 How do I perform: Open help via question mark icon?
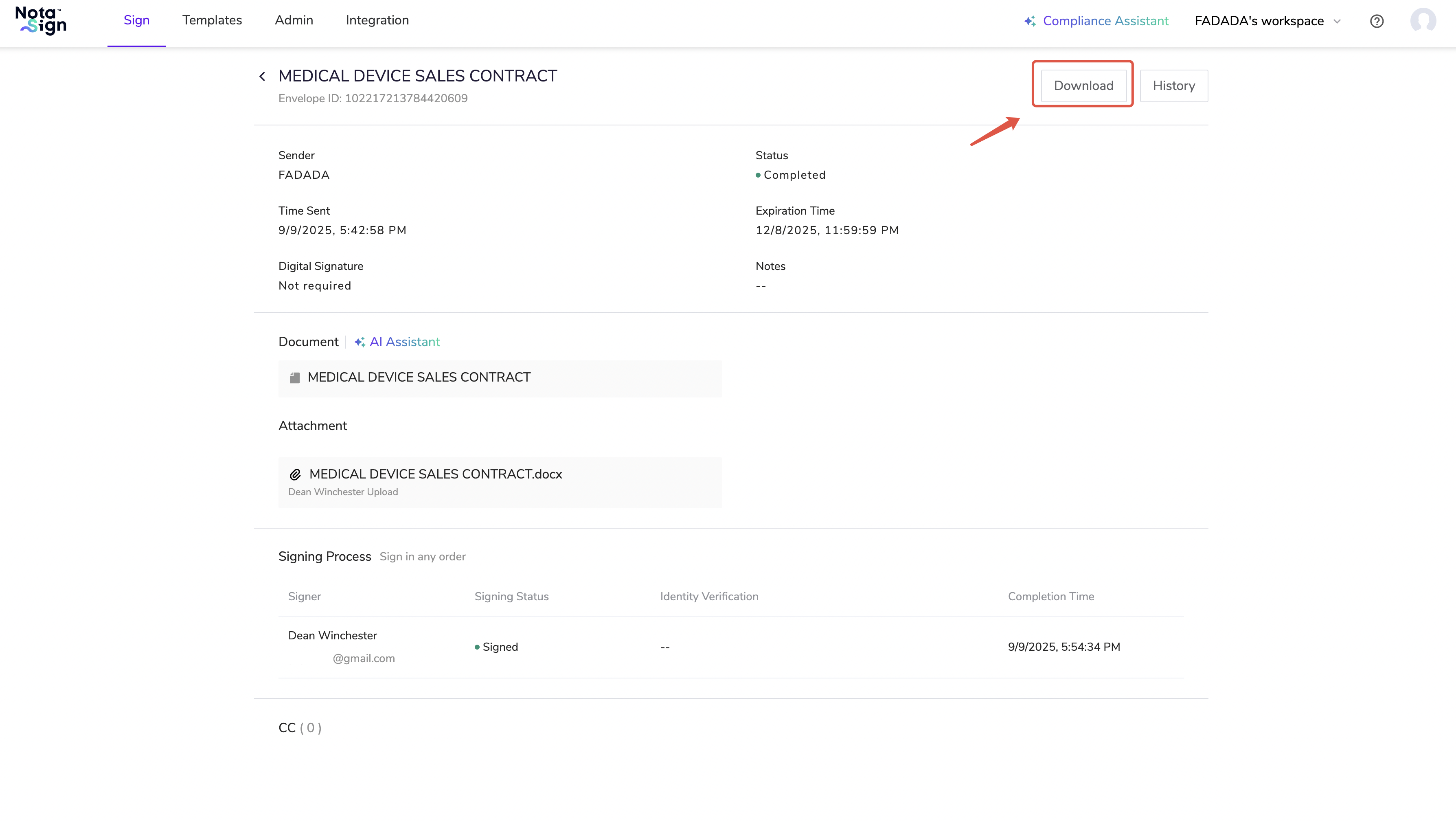(x=1377, y=22)
